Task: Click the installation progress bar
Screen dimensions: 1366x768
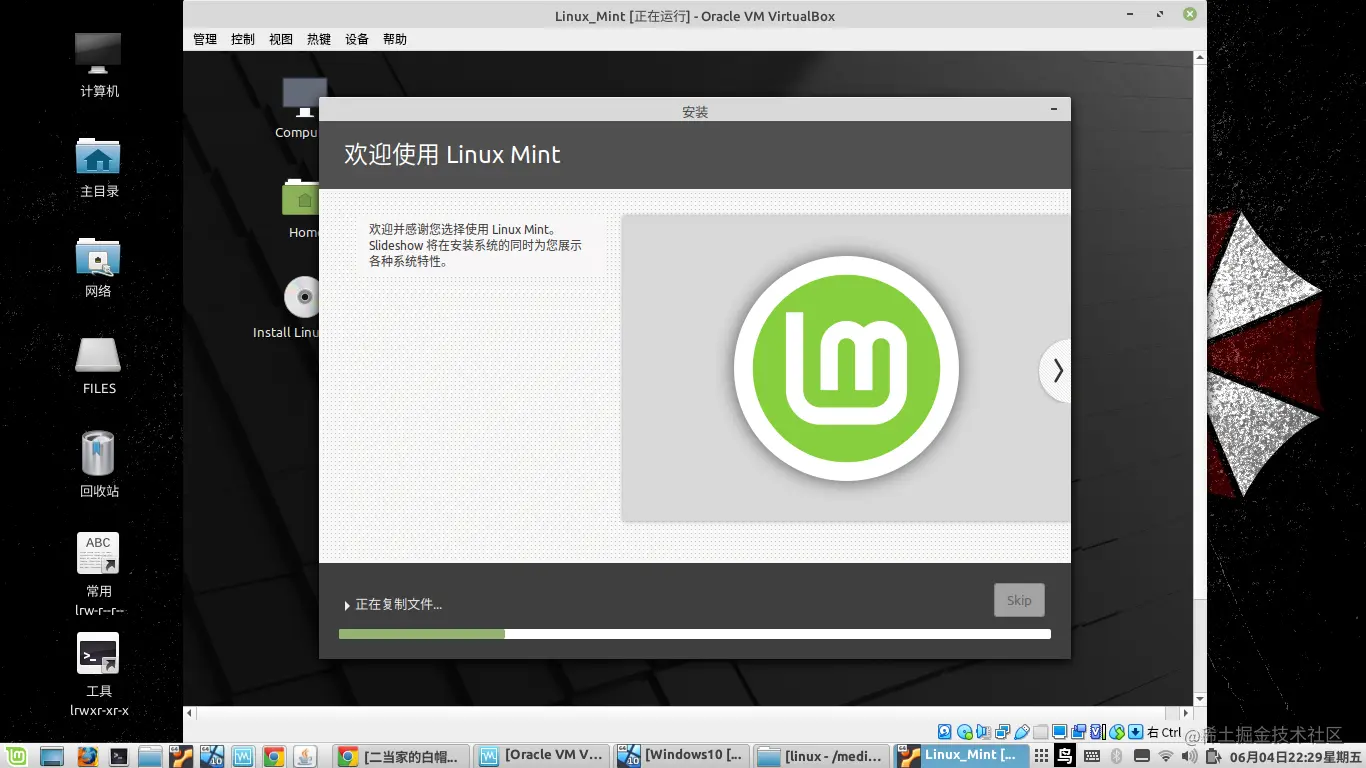Action: [695, 634]
